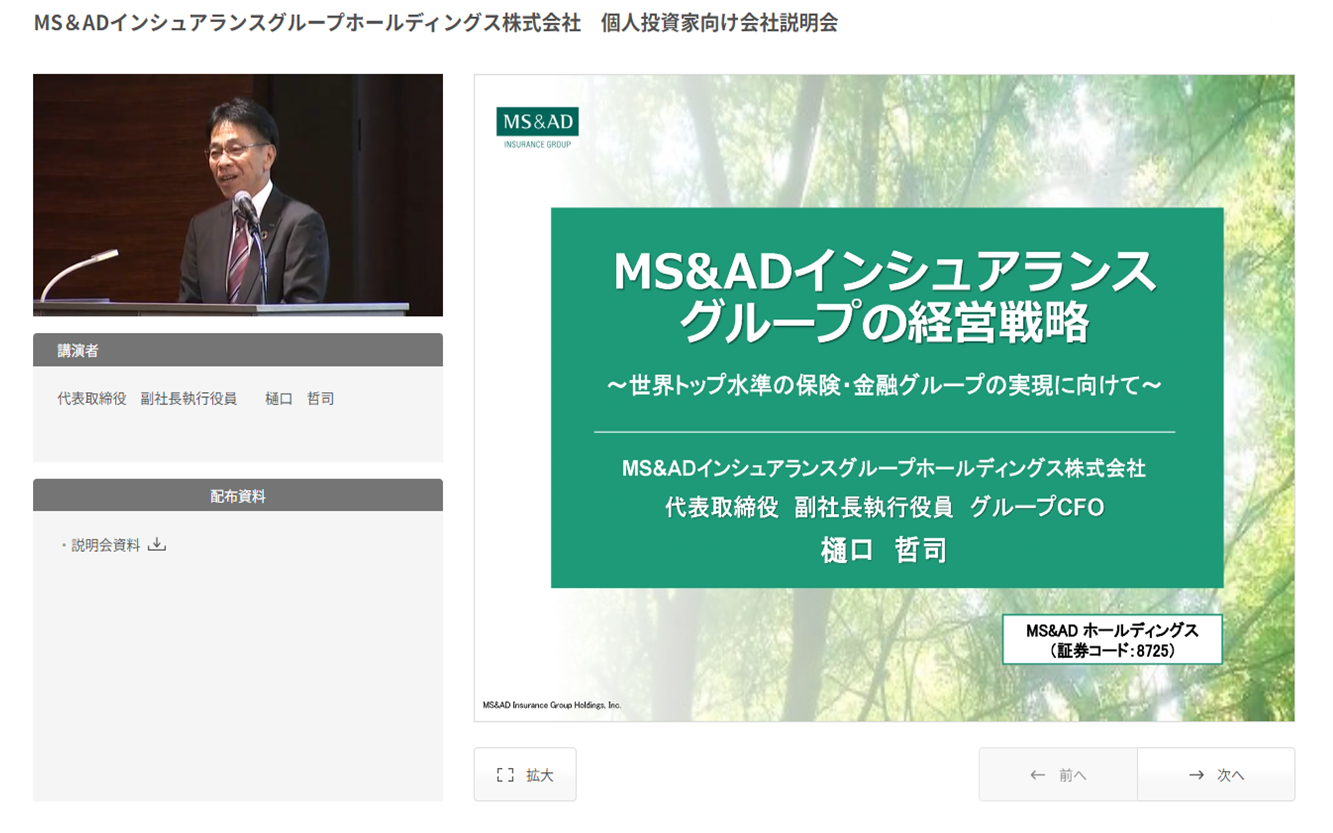This screenshot has width=1333, height=833.
Task: Click the speaker video thumbnail
Action: (238, 195)
